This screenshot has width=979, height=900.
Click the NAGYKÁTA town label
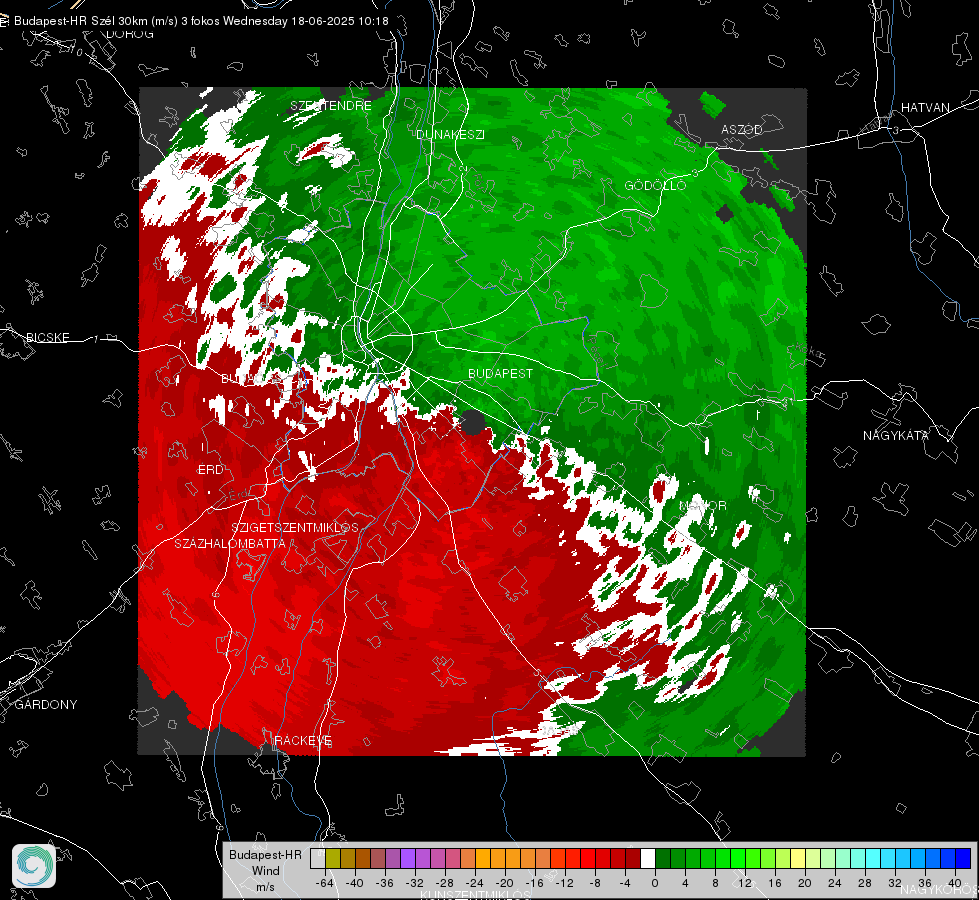pyautogui.click(x=896, y=435)
